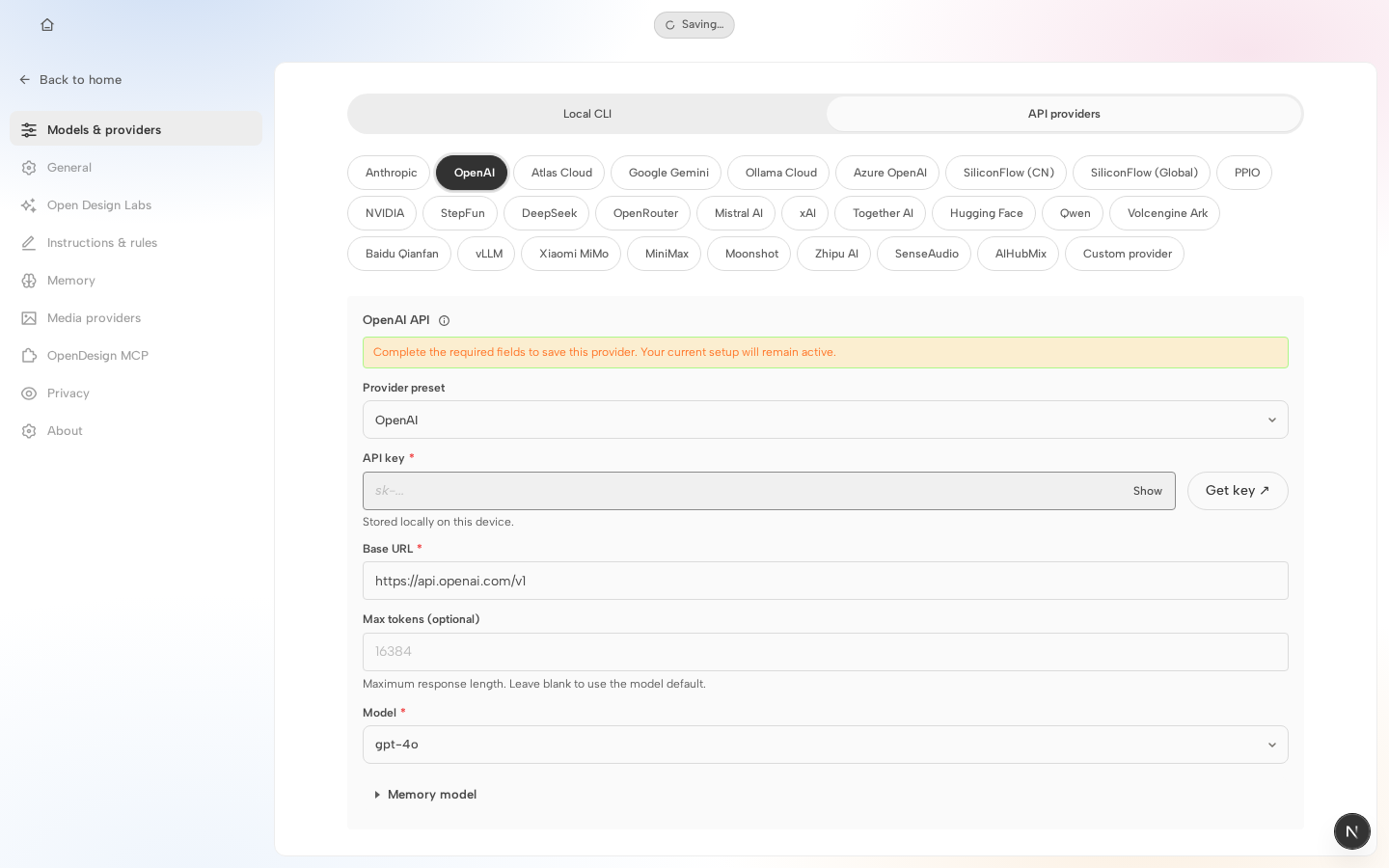1389x868 pixels.
Task: Select the SiliconFlow (Global) provider
Action: (x=1142, y=173)
